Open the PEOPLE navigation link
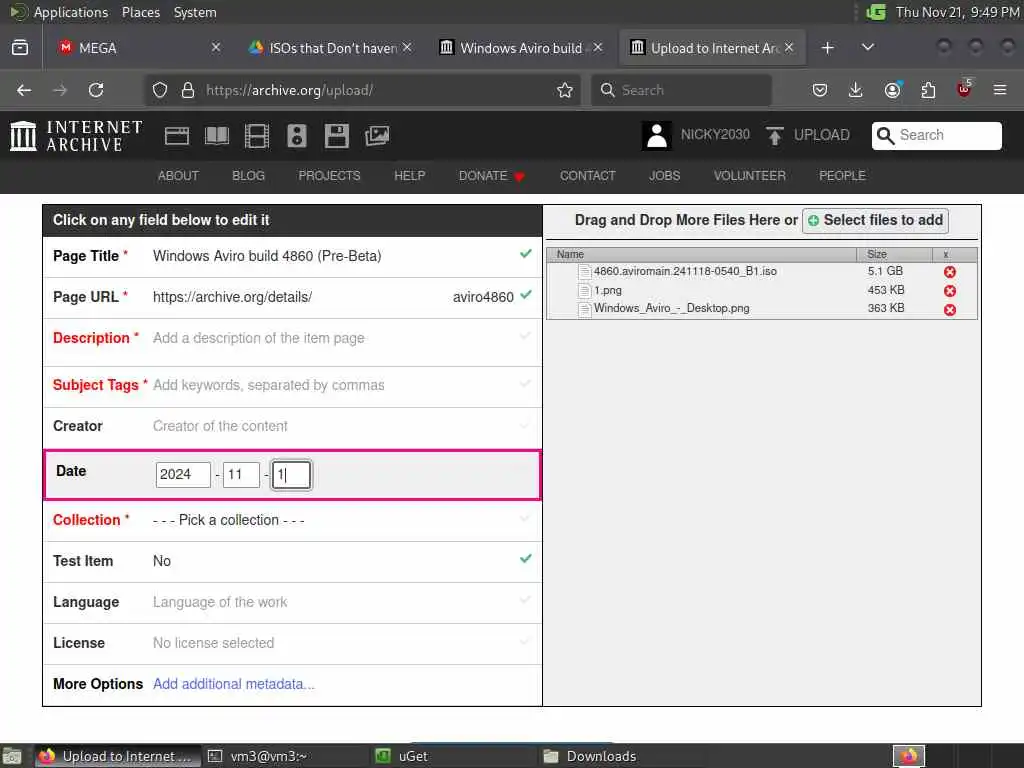Image resolution: width=1024 pixels, height=768 pixels. 842,176
